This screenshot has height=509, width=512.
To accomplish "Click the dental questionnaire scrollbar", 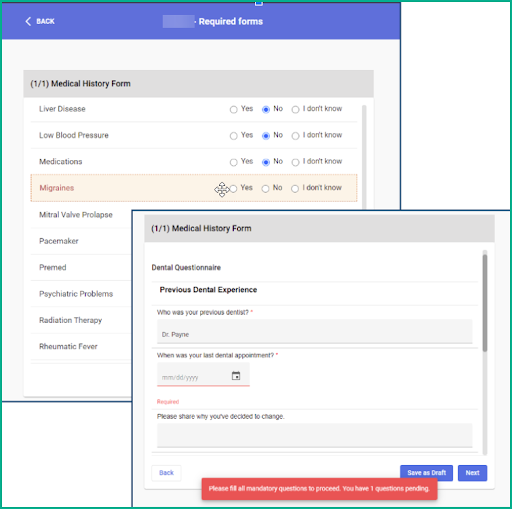I will point(485,302).
